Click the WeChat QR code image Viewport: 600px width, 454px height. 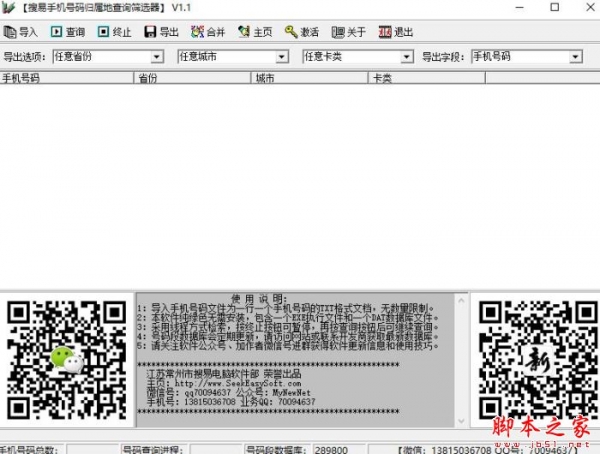click(x=67, y=360)
